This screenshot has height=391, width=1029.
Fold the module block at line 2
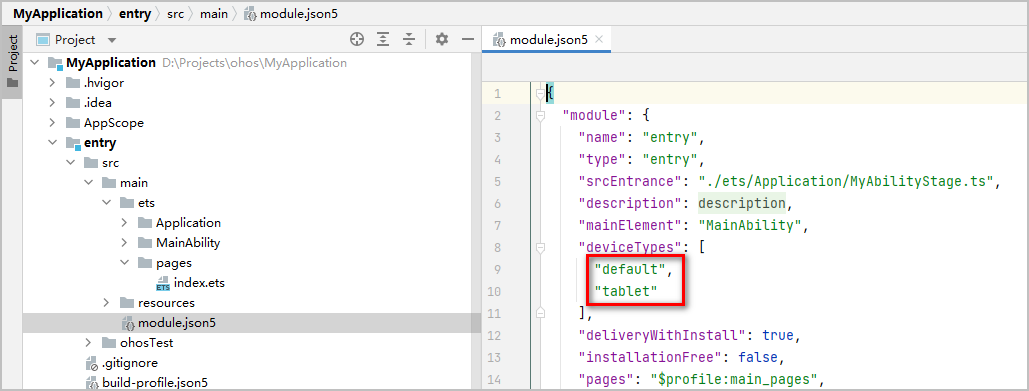(x=541, y=115)
